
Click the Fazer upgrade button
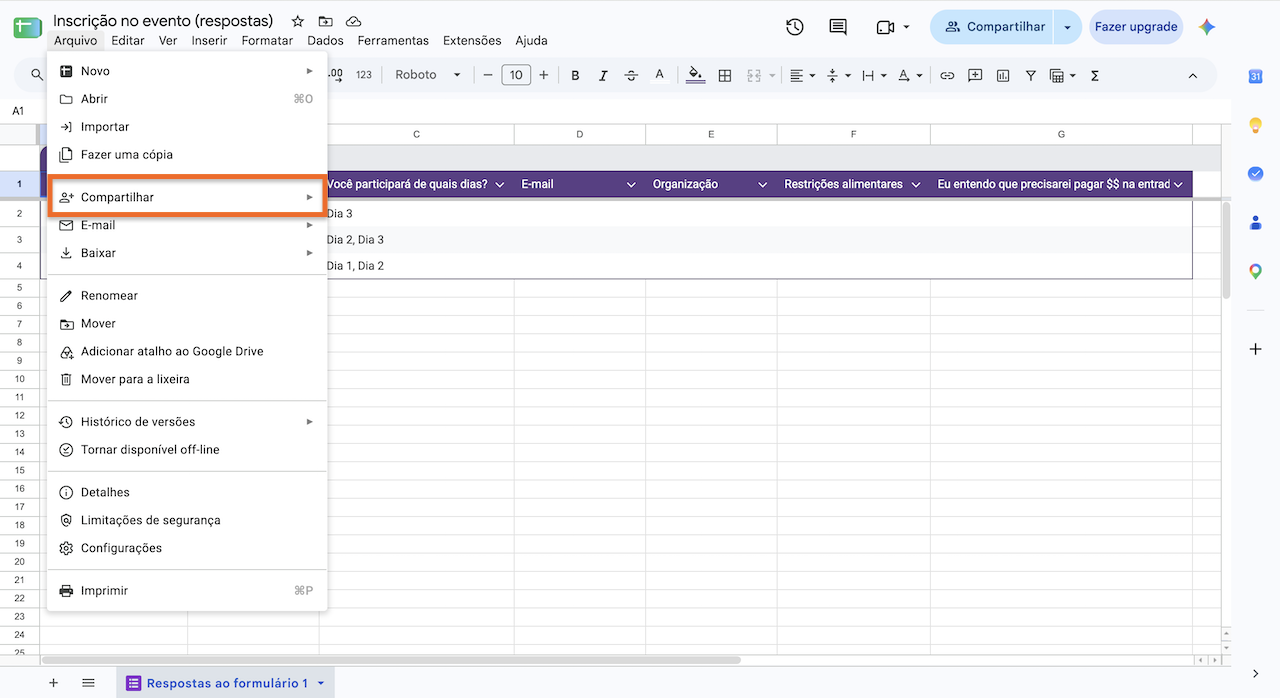pyautogui.click(x=1136, y=27)
